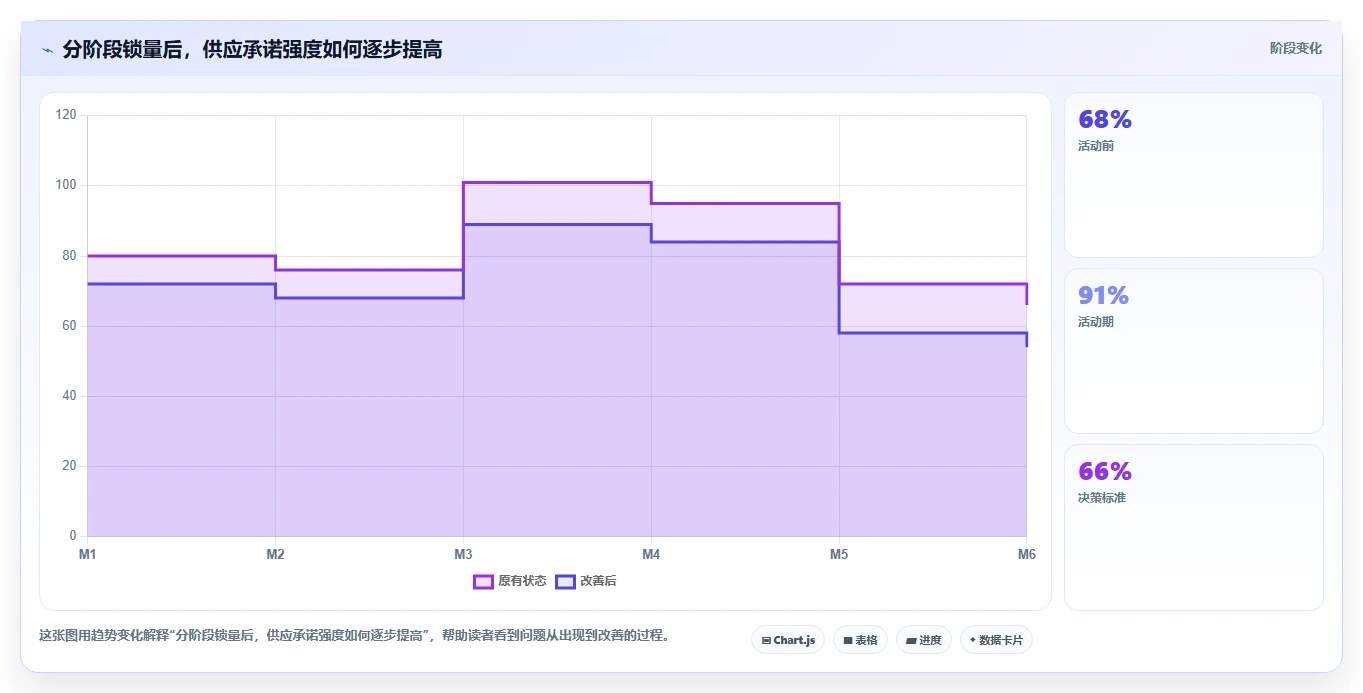The image size is (1363, 693).
Task: Click the chart title heading text
Action: click(252, 49)
